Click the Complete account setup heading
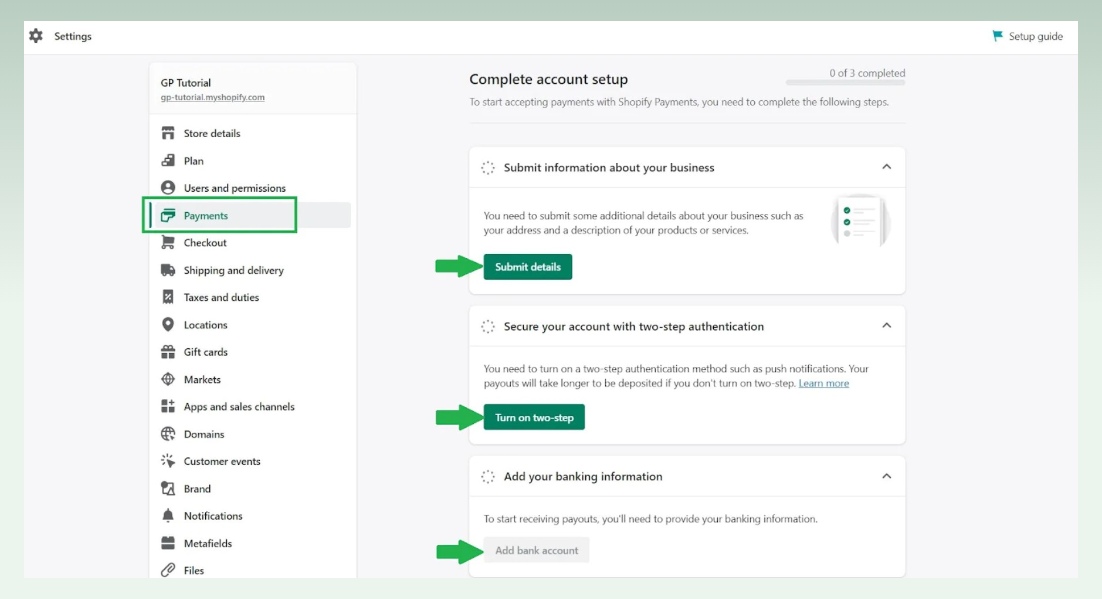The width and height of the screenshot is (1102, 599). [x=548, y=79]
